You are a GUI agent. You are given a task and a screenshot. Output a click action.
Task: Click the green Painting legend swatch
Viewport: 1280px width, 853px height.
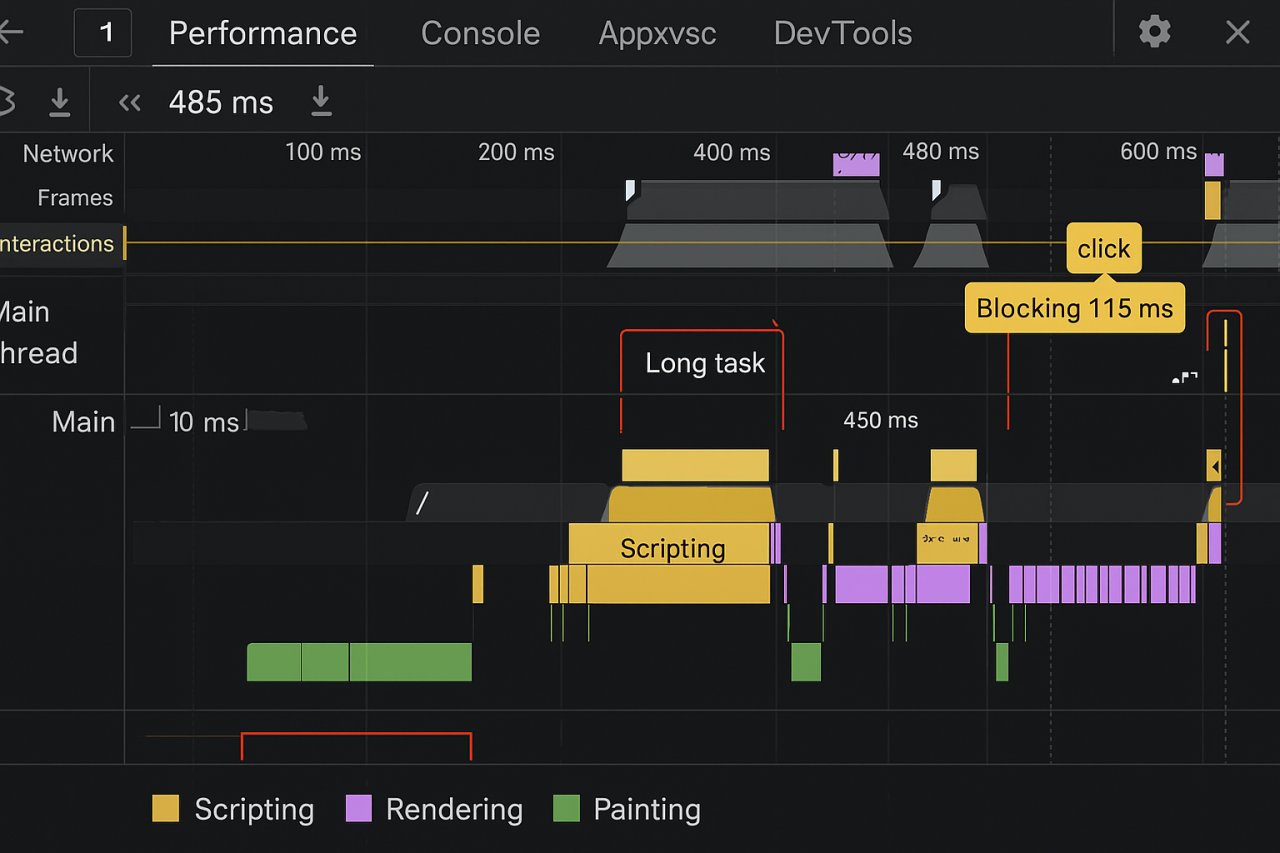tap(566, 809)
